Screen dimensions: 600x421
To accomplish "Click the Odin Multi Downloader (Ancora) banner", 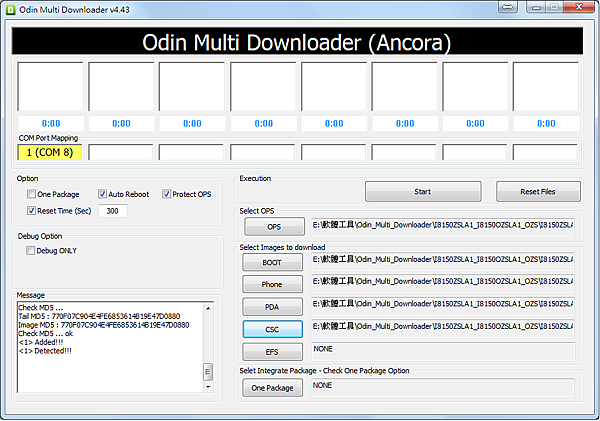I will tap(297, 41).
